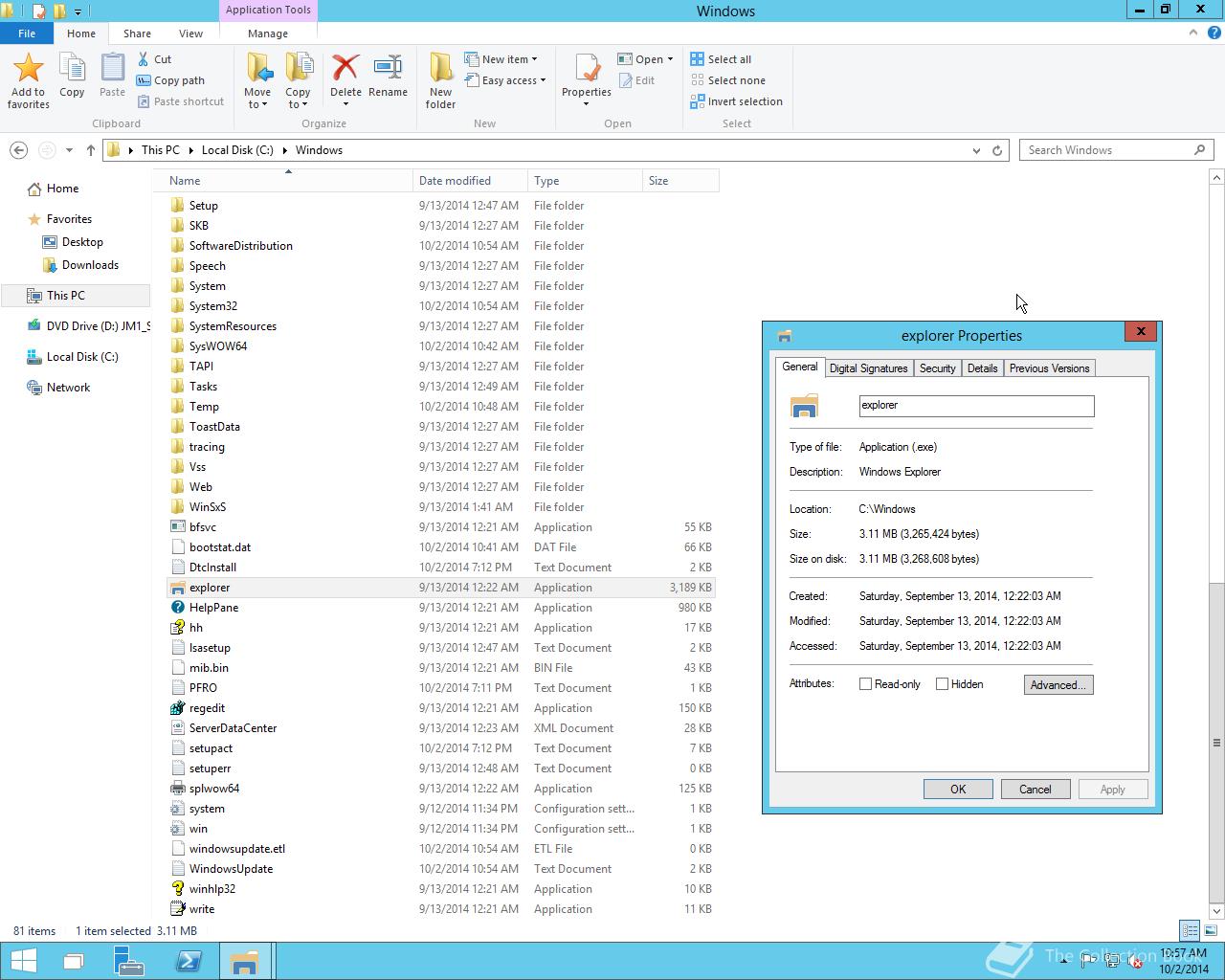Viewport: 1225px width, 980px height.
Task: Click the Start button on taskbar
Action: click(23, 961)
